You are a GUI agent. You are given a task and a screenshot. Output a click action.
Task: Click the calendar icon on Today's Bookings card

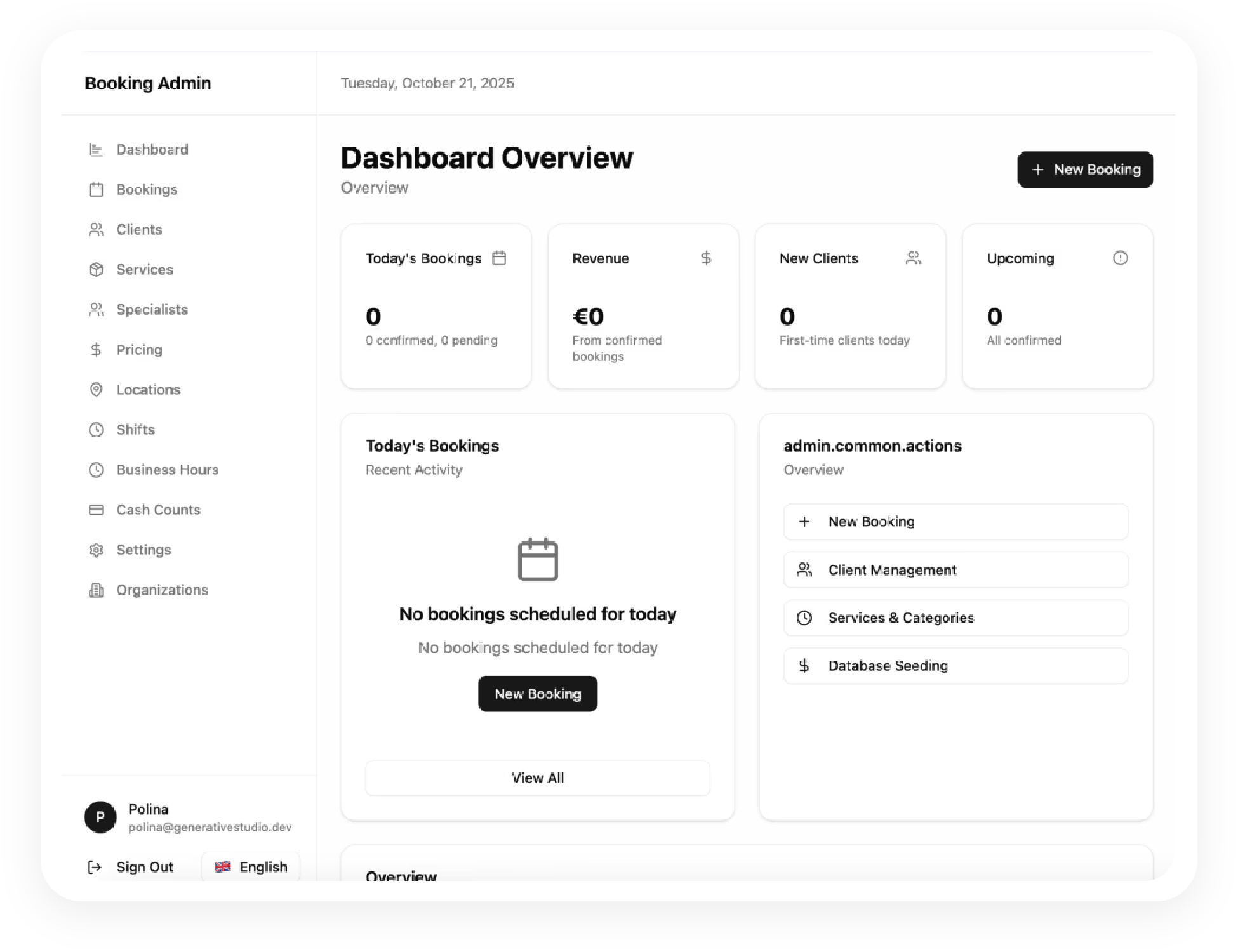[500, 258]
